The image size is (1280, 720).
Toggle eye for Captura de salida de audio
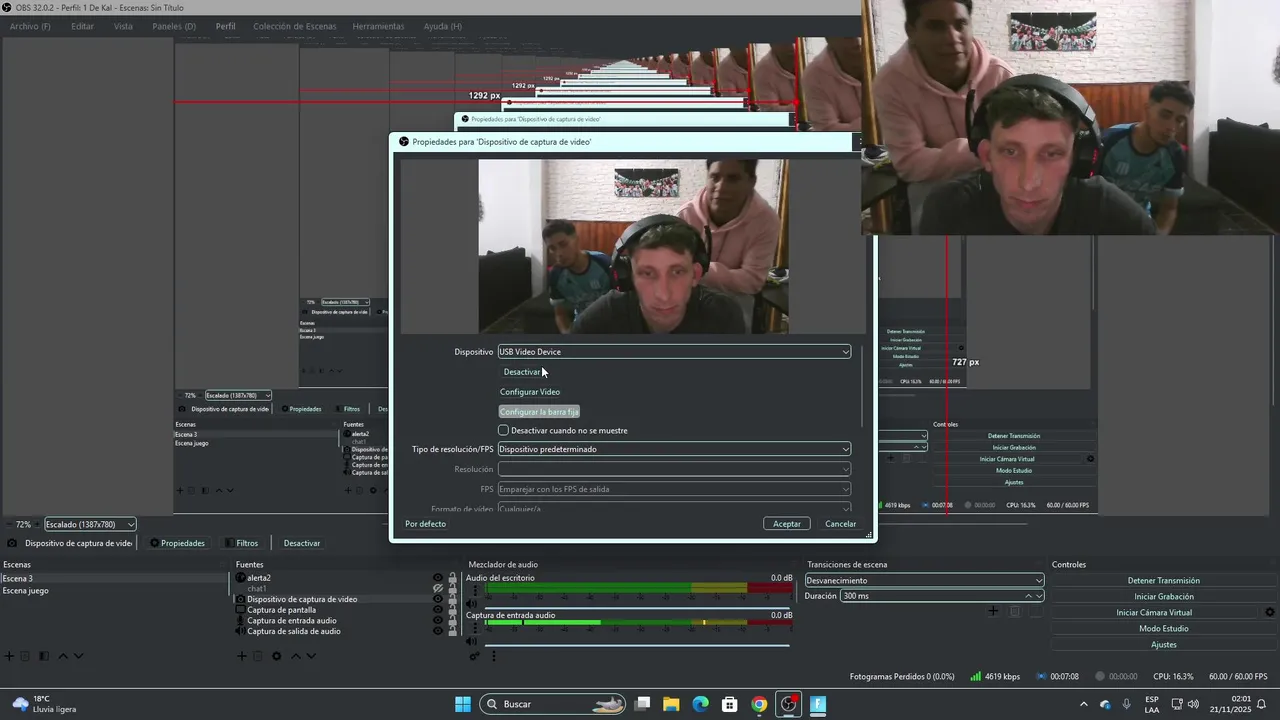437,631
